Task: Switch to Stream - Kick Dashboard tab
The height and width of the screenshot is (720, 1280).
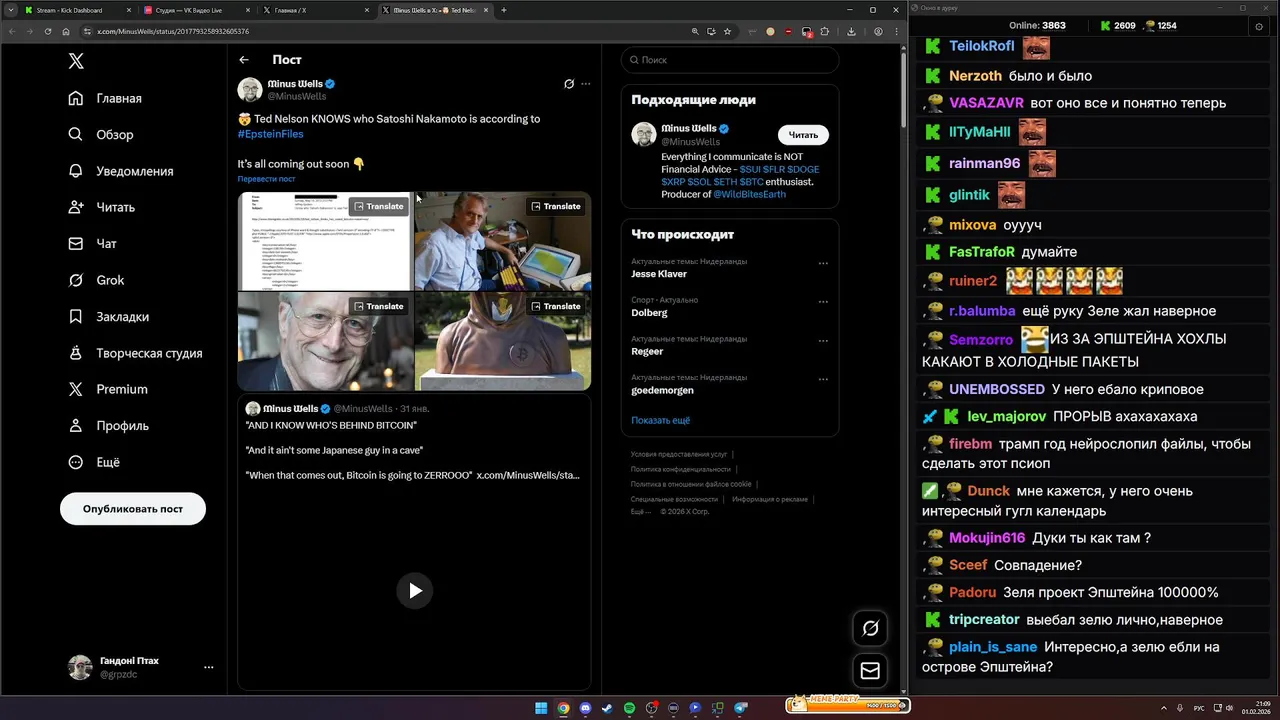Action: click(x=77, y=10)
